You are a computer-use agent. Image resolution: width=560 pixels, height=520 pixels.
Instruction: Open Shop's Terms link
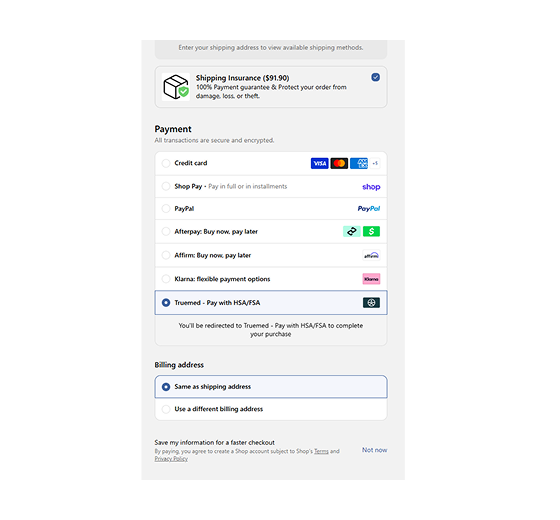(321, 451)
